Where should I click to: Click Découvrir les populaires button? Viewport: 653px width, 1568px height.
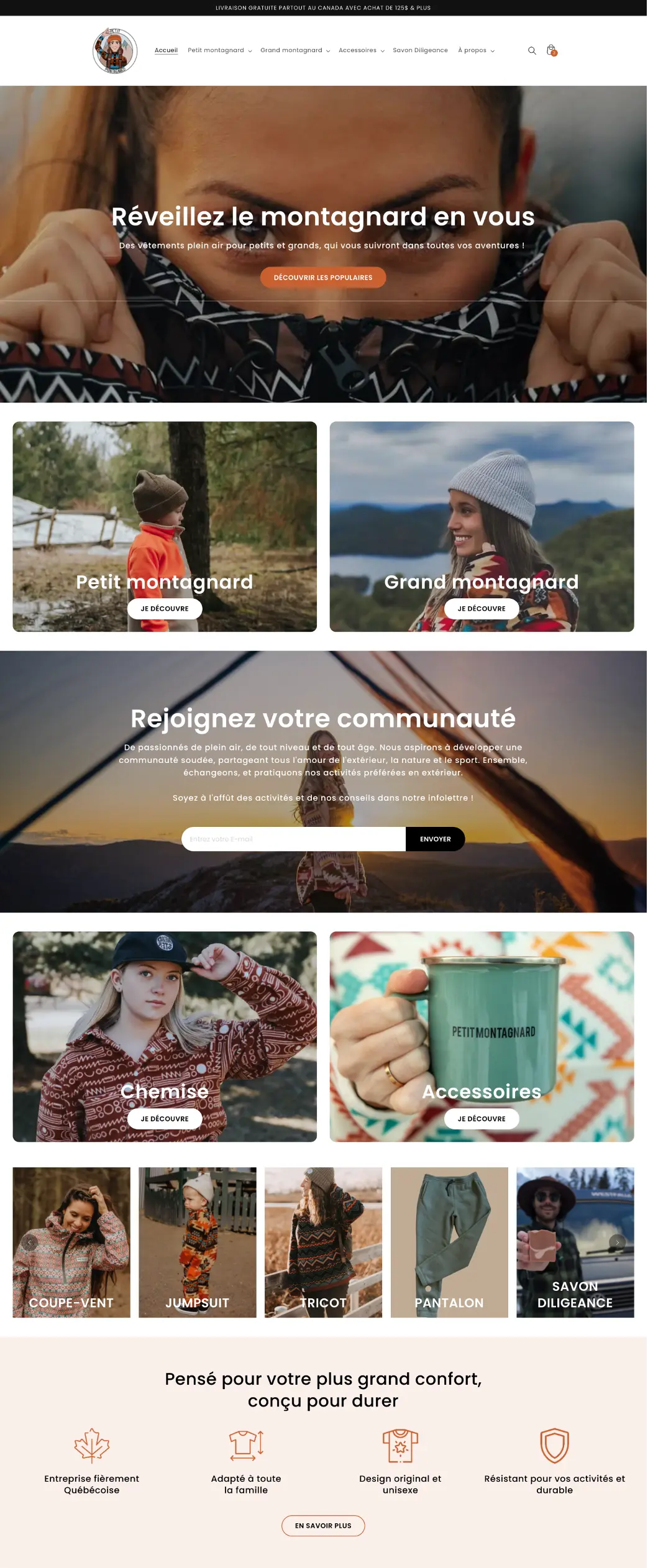point(326,280)
